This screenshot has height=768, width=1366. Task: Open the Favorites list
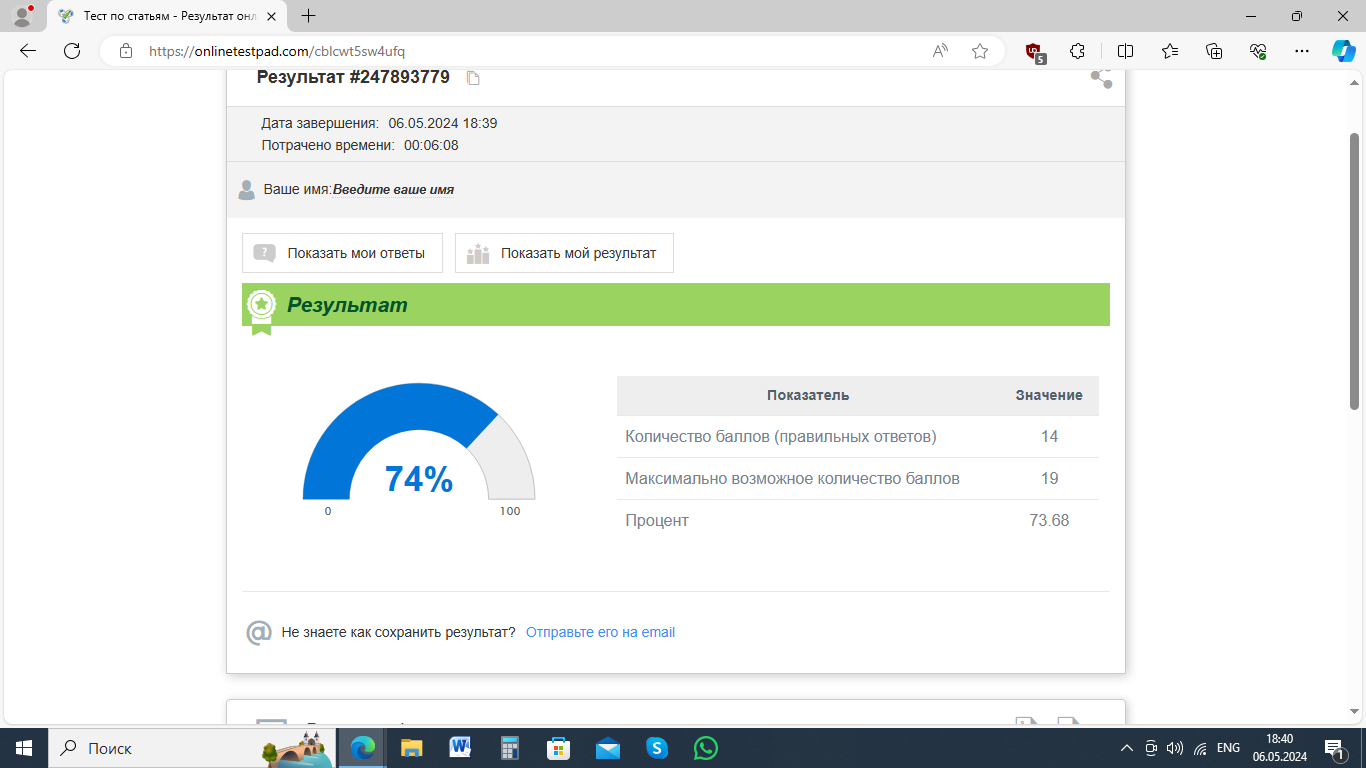[1170, 51]
